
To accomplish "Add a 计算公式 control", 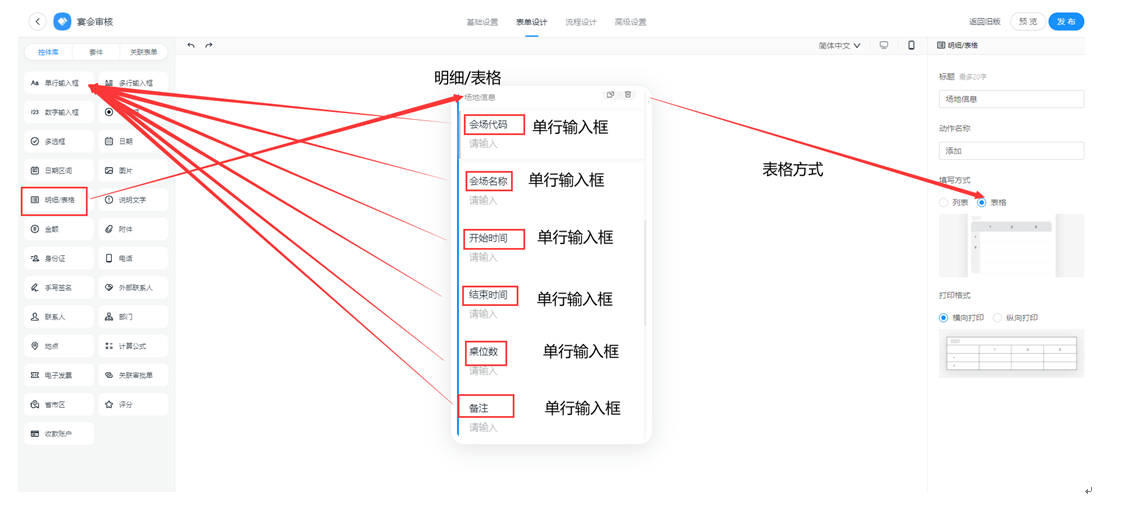I will (133, 346).
